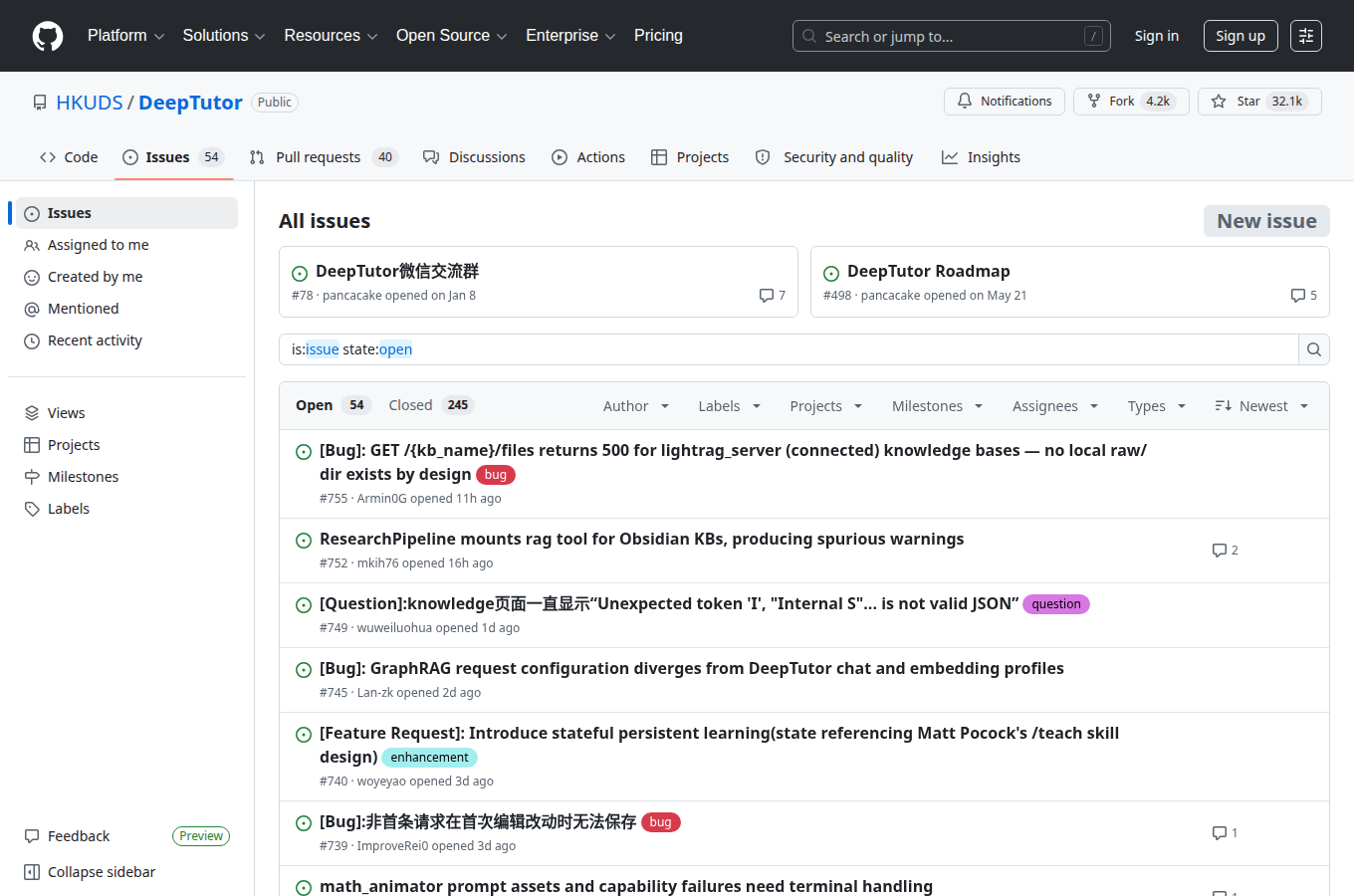Open the command palette icon in header

pos(1306,36)
